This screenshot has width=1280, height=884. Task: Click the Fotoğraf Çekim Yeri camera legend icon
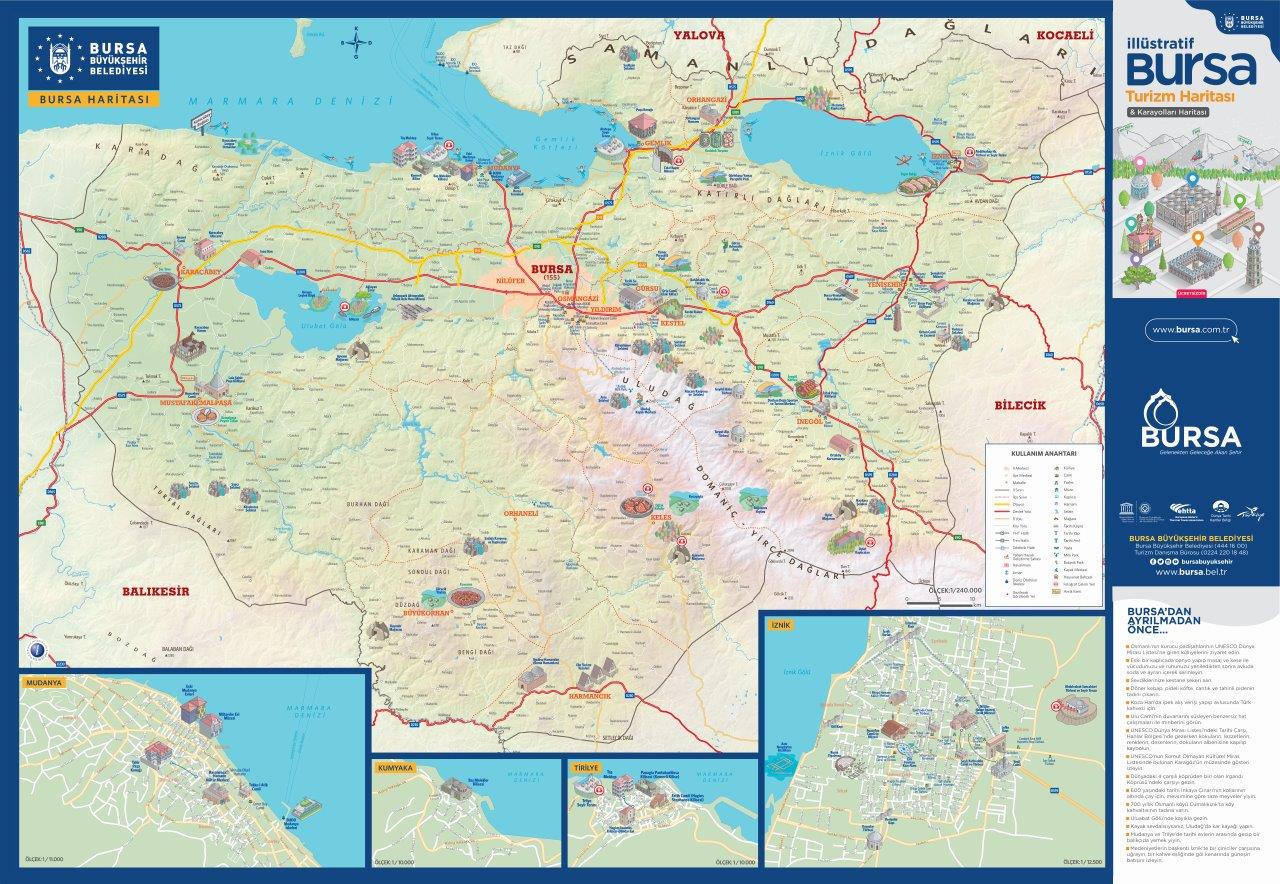(1056, 583)
